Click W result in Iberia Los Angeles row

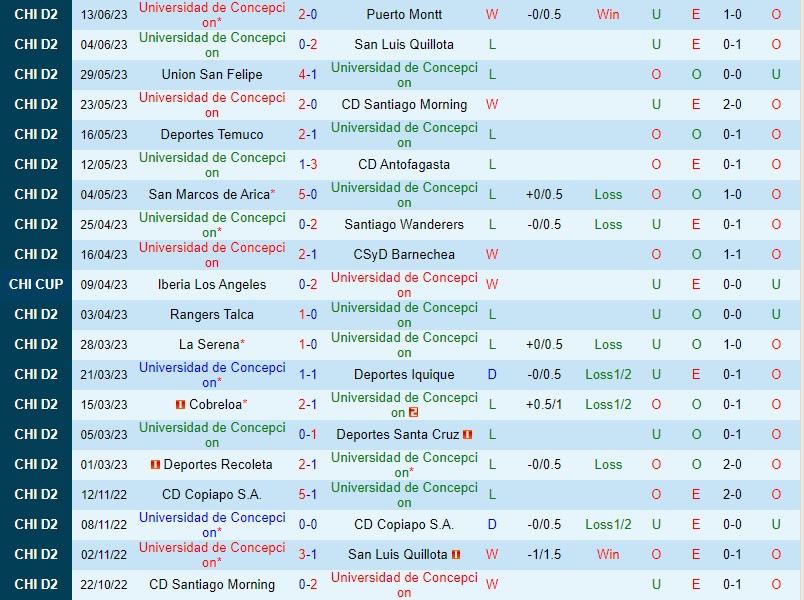tap(492, 285)
